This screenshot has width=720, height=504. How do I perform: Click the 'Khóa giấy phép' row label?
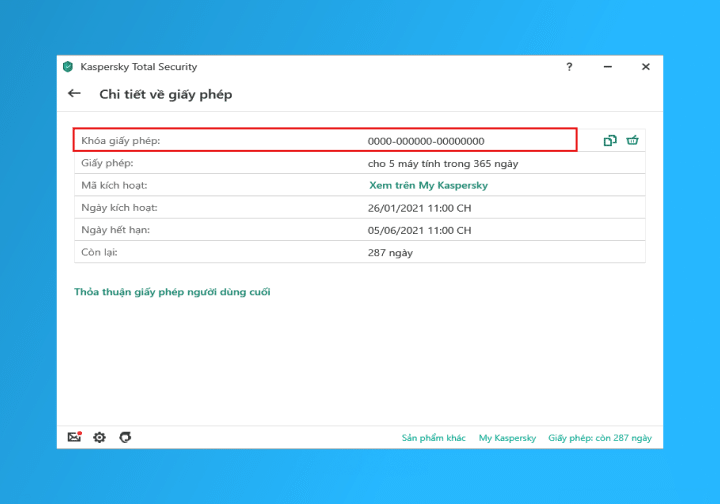(x=120, y=141)
